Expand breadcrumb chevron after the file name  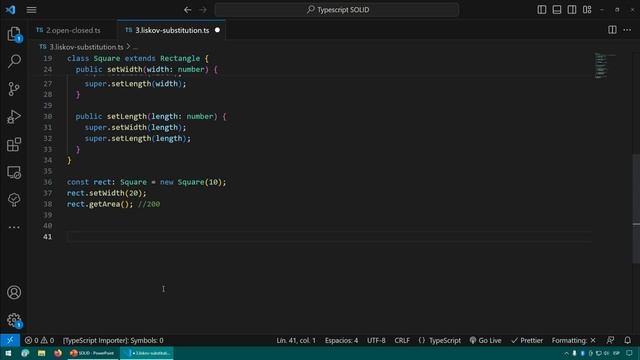[x=128, y=47]
